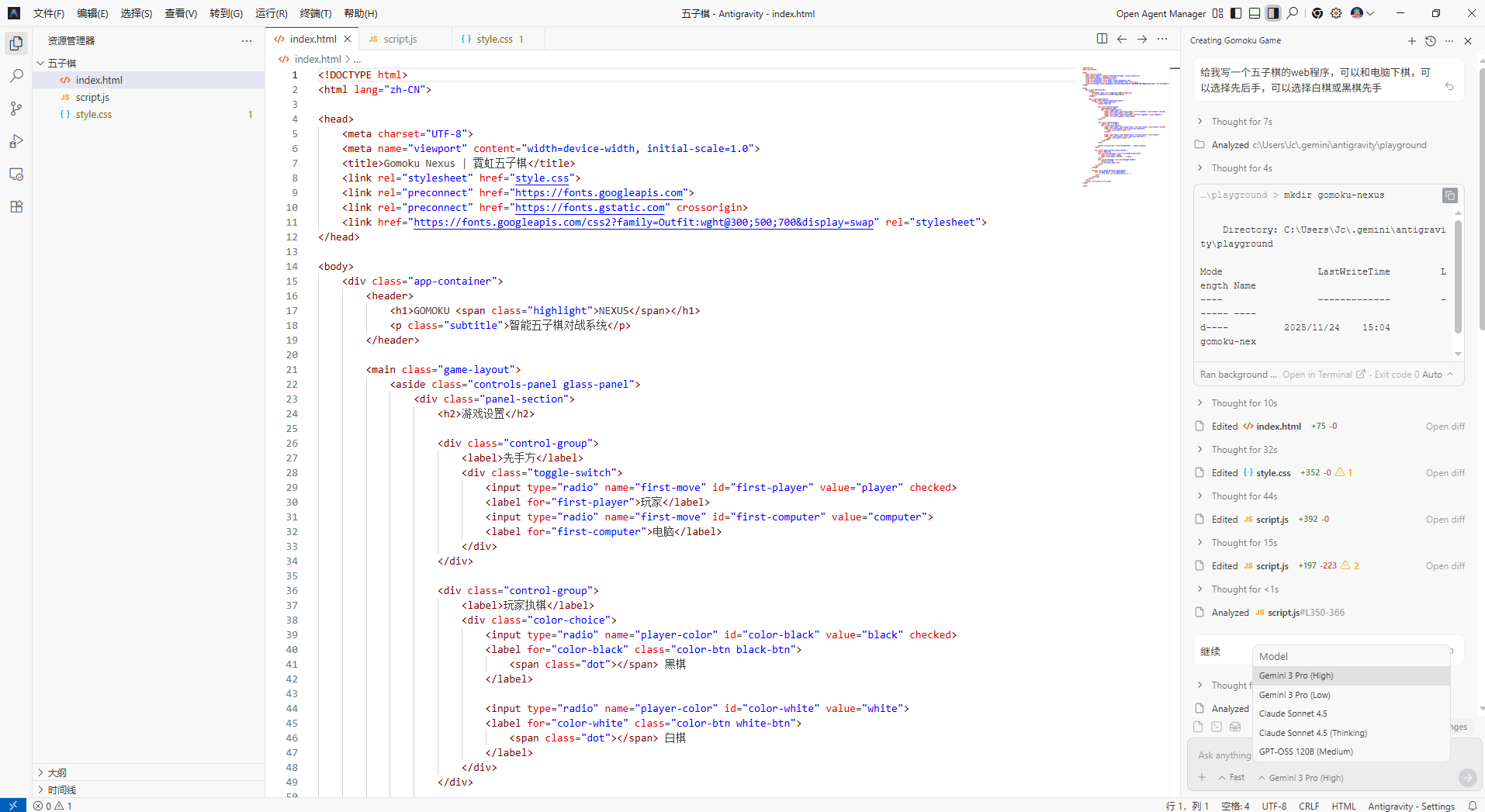Toggle the bottom panel visibility
Screen dimensions: 1485x812
1255,13
